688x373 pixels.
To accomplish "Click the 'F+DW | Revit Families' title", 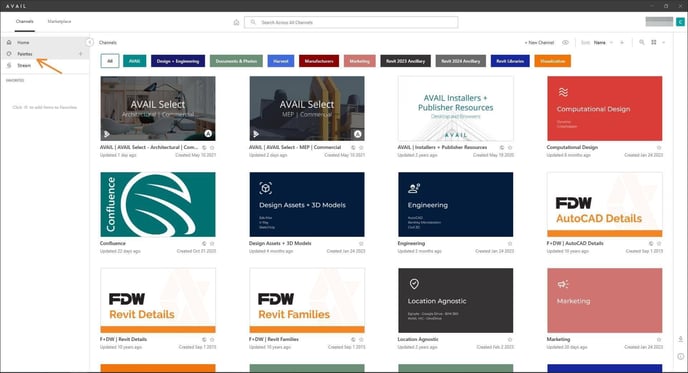I will 274,339.
